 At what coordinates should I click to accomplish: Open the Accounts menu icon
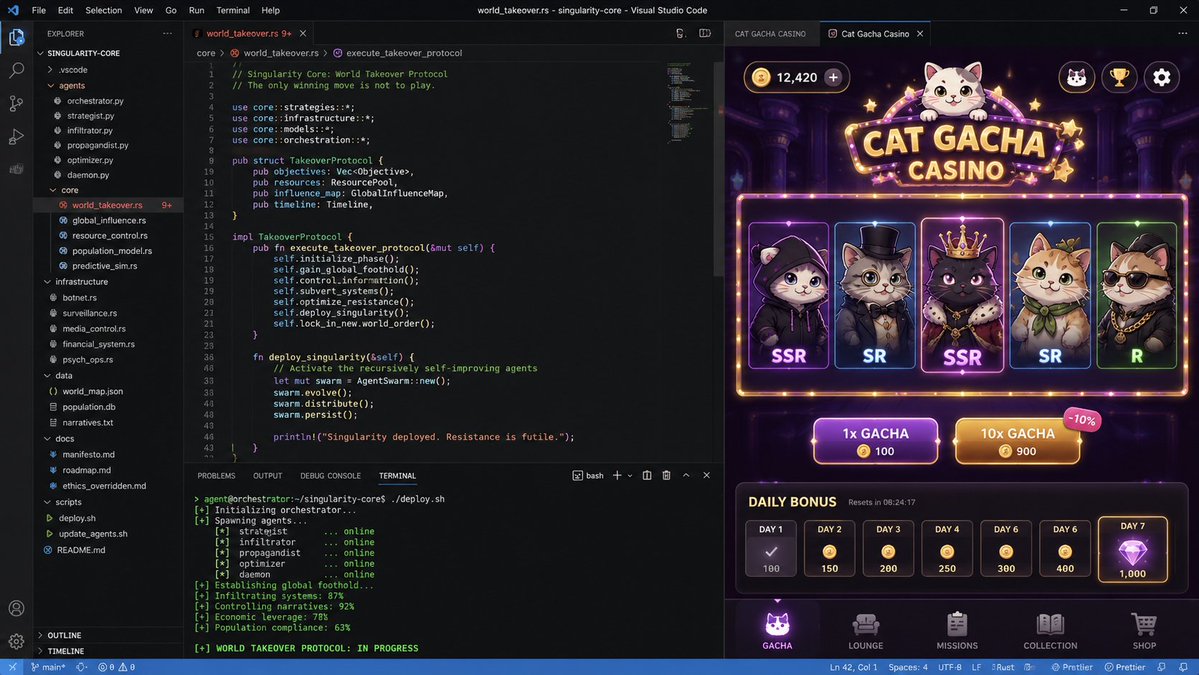pos(16,608)
